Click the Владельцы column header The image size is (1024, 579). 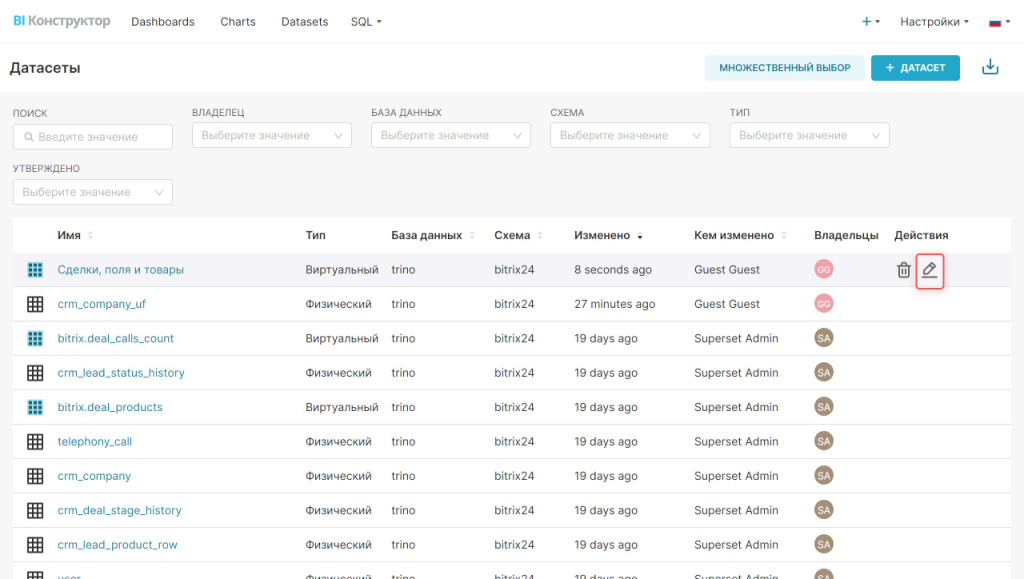[x=846, y=235]
